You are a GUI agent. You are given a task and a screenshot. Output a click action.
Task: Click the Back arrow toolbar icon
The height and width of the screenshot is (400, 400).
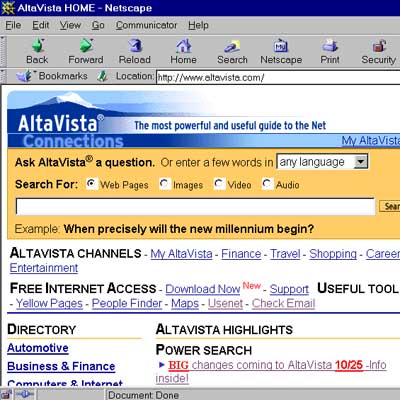pyautogui.click(x=38, y=45)
